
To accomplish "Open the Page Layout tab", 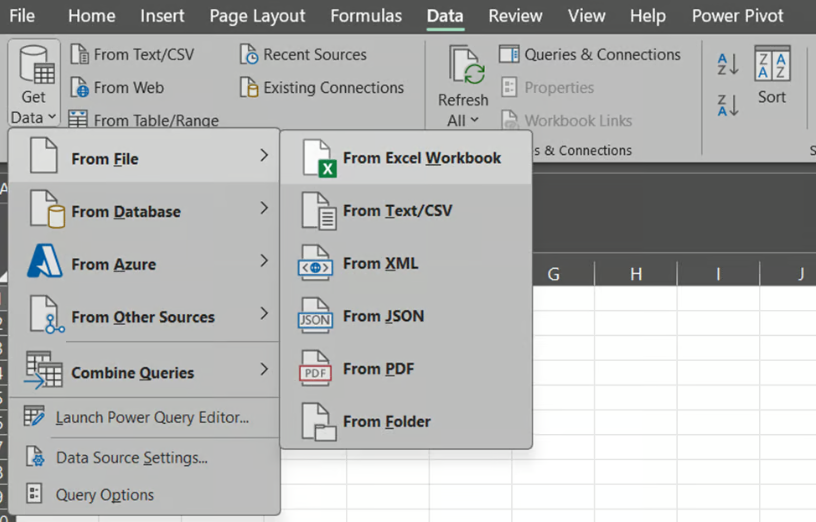I will (257, 16).
